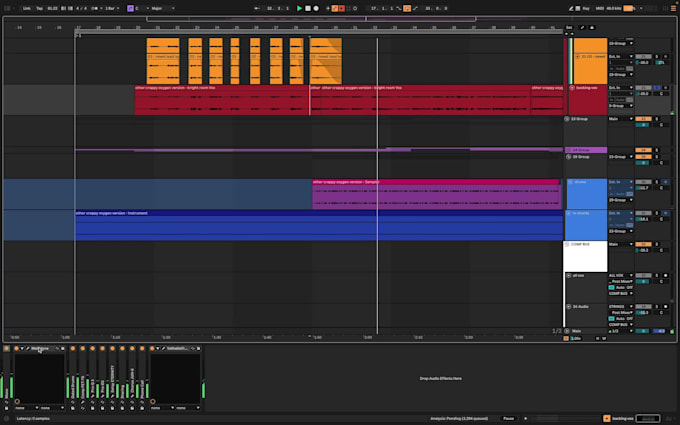Arm the all vox track
This screenshot has height=425, width=680.
pos(666,275)
